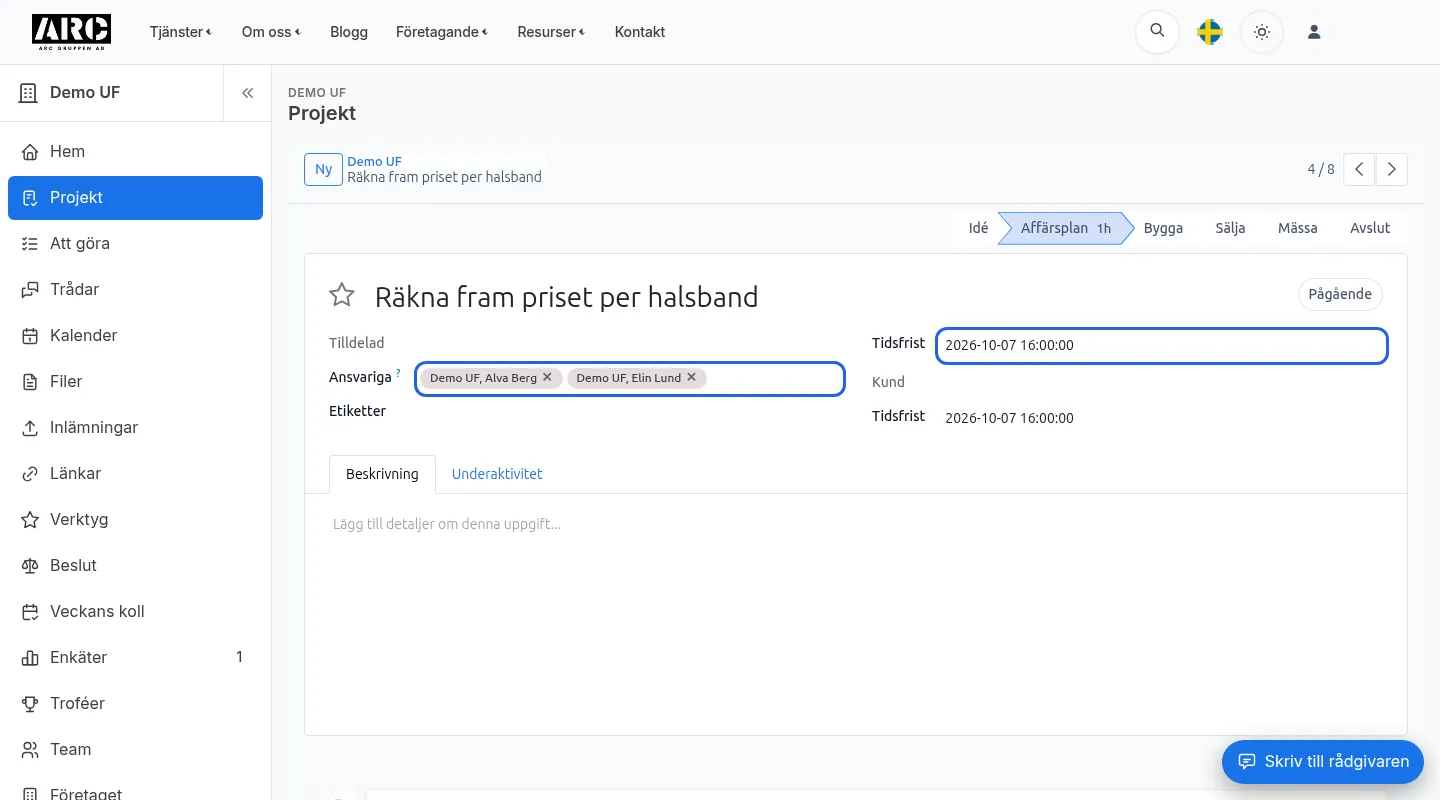This screenshot has width=1440, height=800.
Task: Click the Enkäter chart icon
Action: (30, 658)
